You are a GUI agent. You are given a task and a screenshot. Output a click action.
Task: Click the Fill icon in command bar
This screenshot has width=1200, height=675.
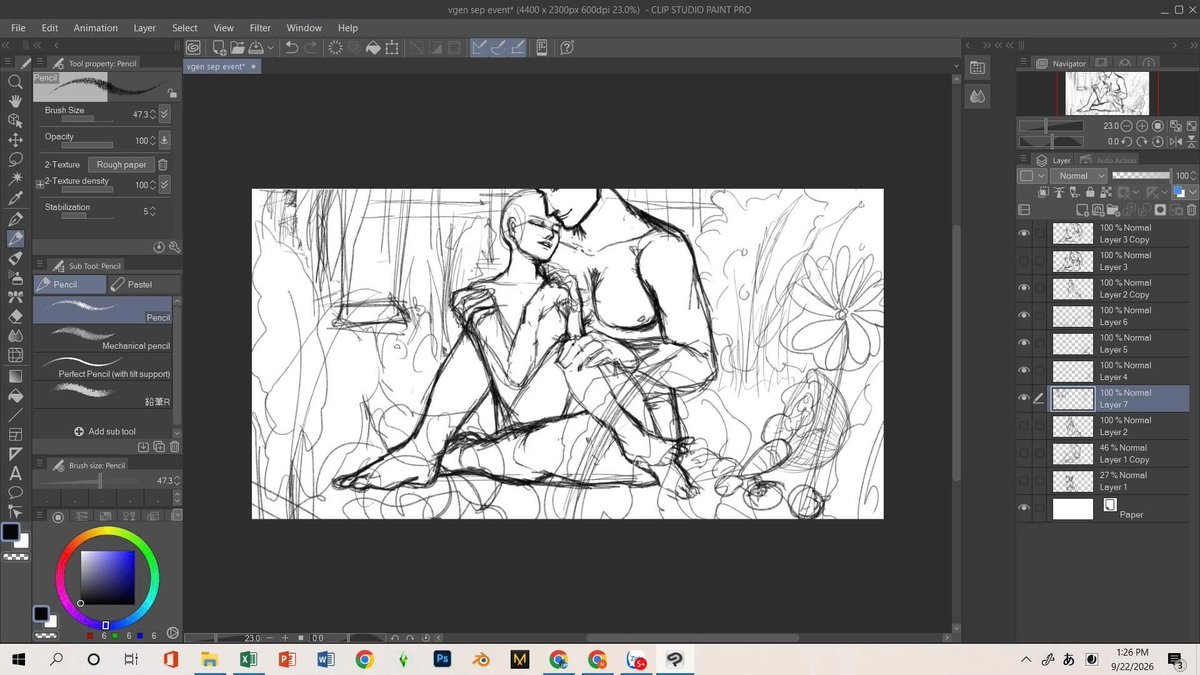(x=372, y=47)
